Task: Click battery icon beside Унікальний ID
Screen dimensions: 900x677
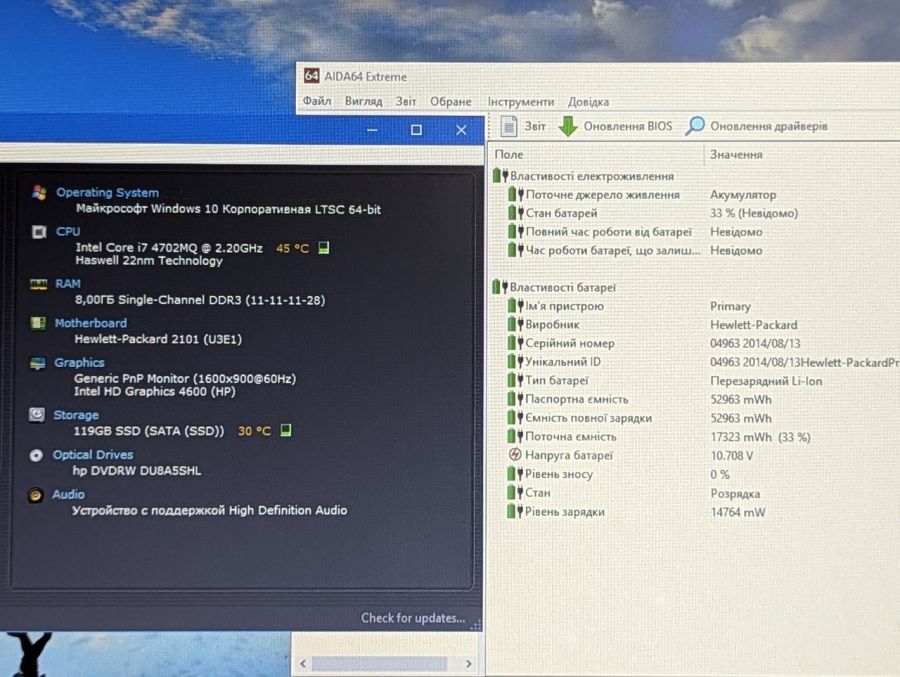Action: [x=515, y=362]
